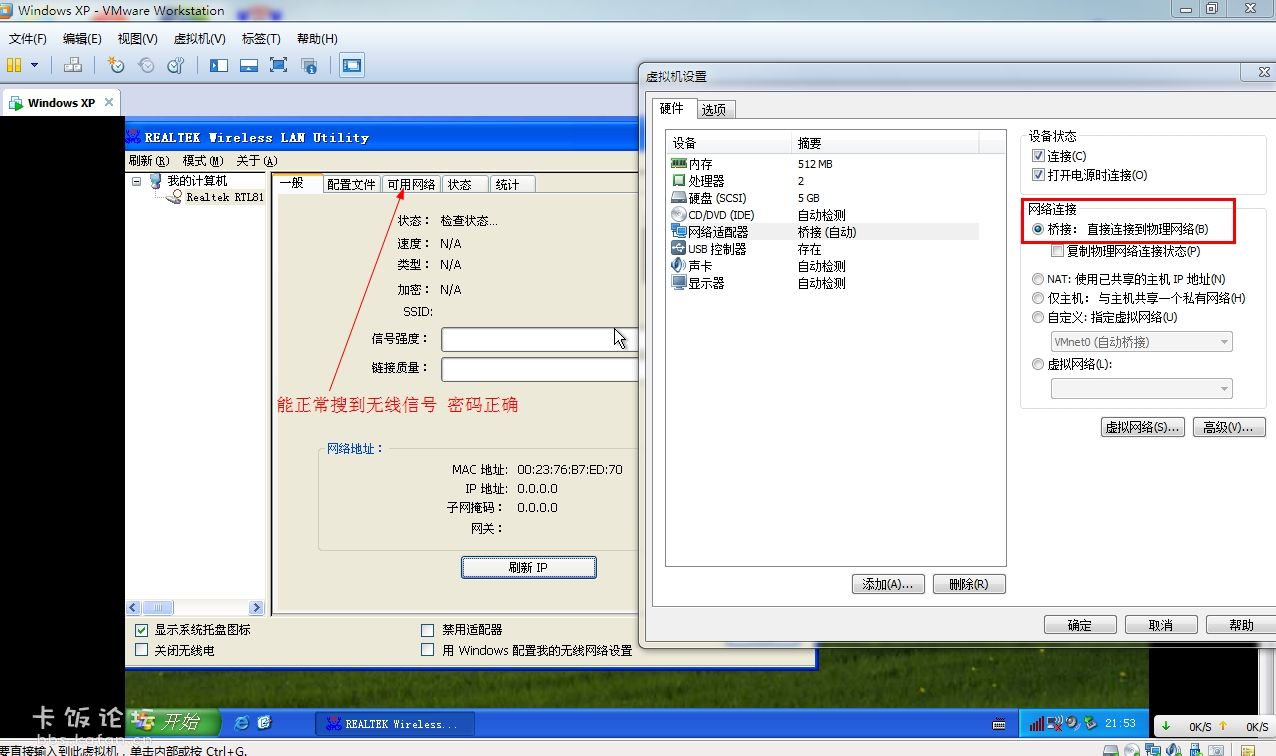Click the console view toolbar icon

coord(351,65)
